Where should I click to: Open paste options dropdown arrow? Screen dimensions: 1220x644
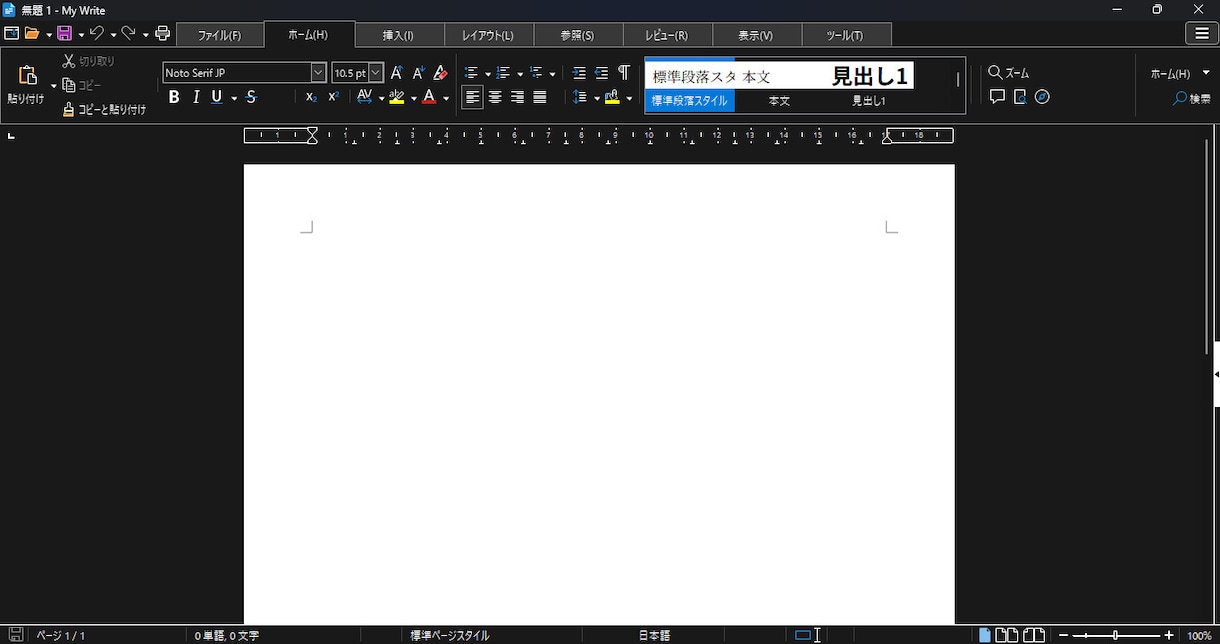coord(53,86)
